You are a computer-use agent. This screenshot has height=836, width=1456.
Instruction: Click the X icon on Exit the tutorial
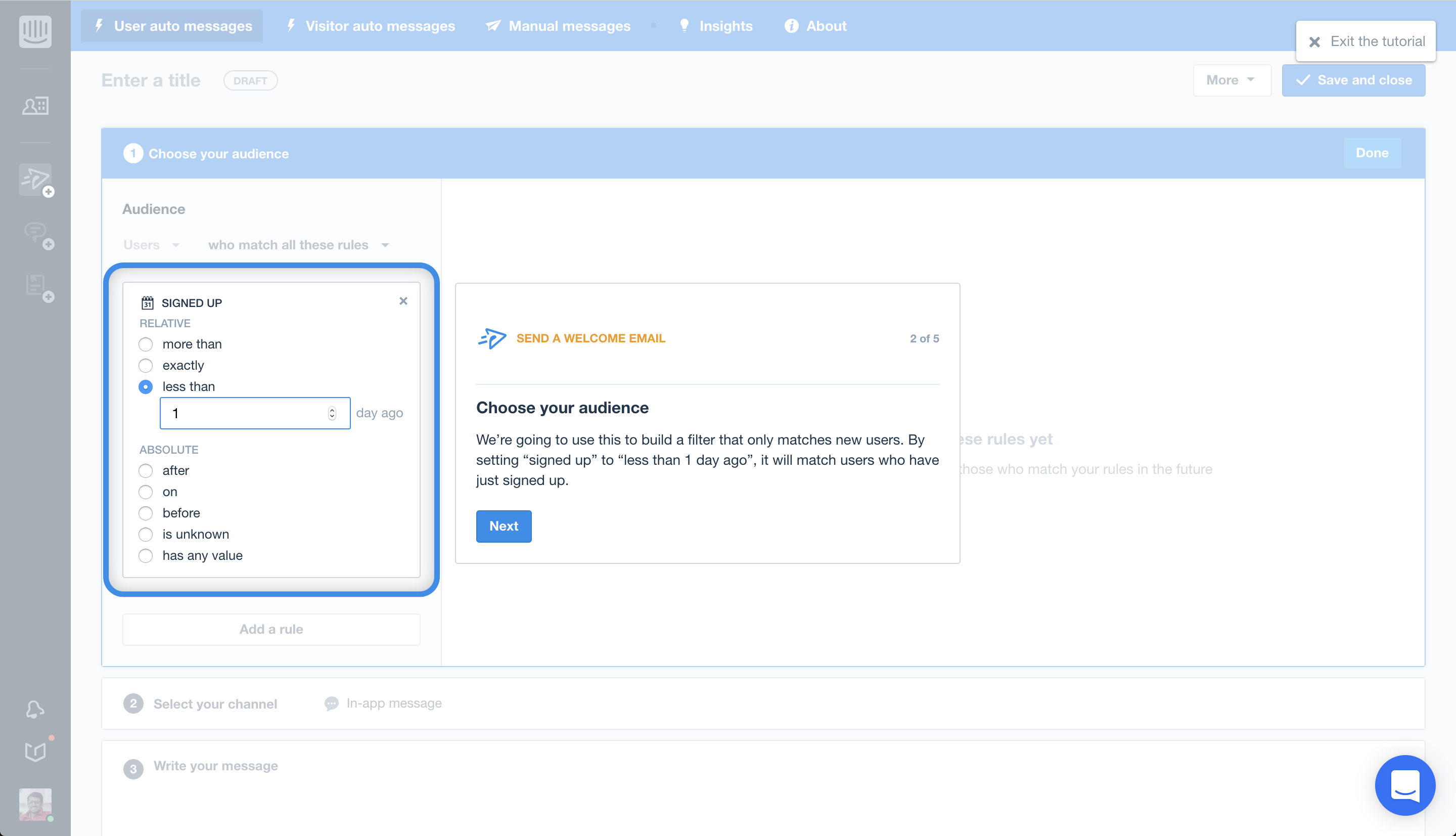(x=1314, y=41)
